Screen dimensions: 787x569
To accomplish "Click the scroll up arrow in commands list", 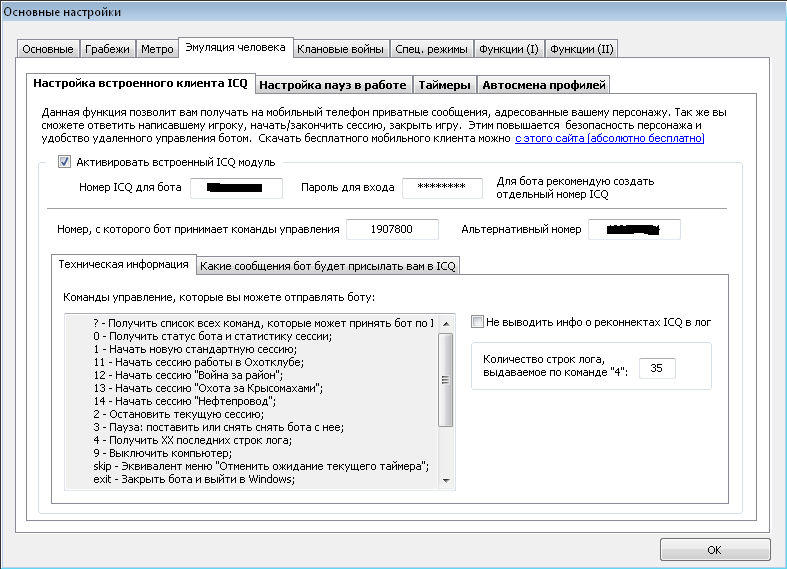I will [446, 324].
